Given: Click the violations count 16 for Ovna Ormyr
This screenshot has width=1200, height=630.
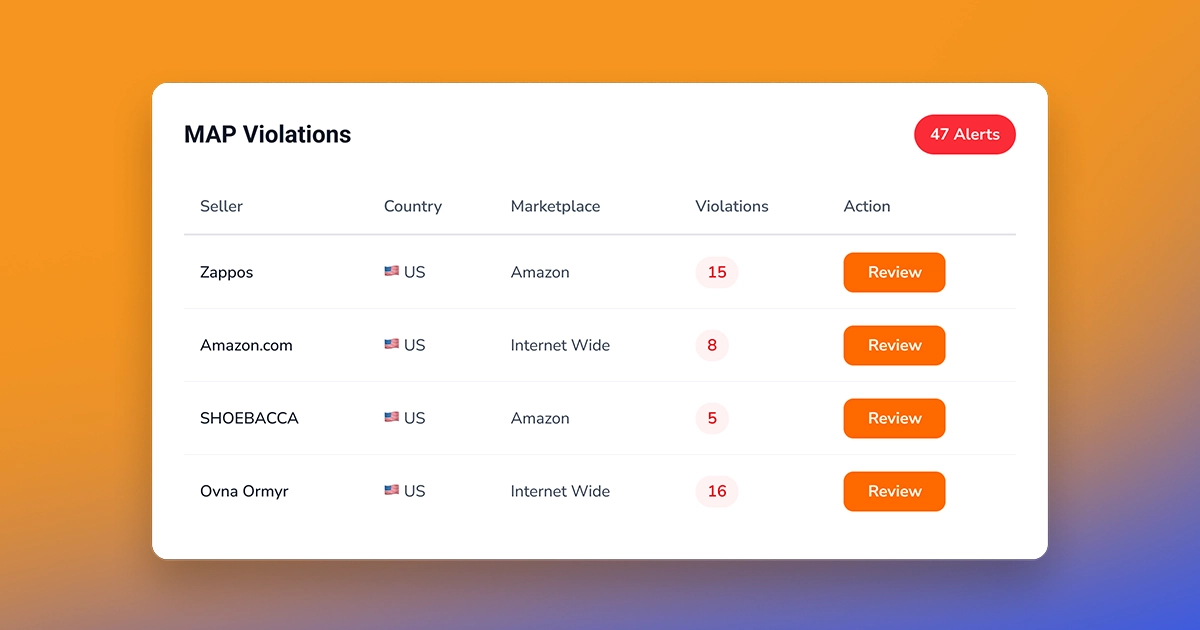Looking at the screenshot, I should (717, 491).
